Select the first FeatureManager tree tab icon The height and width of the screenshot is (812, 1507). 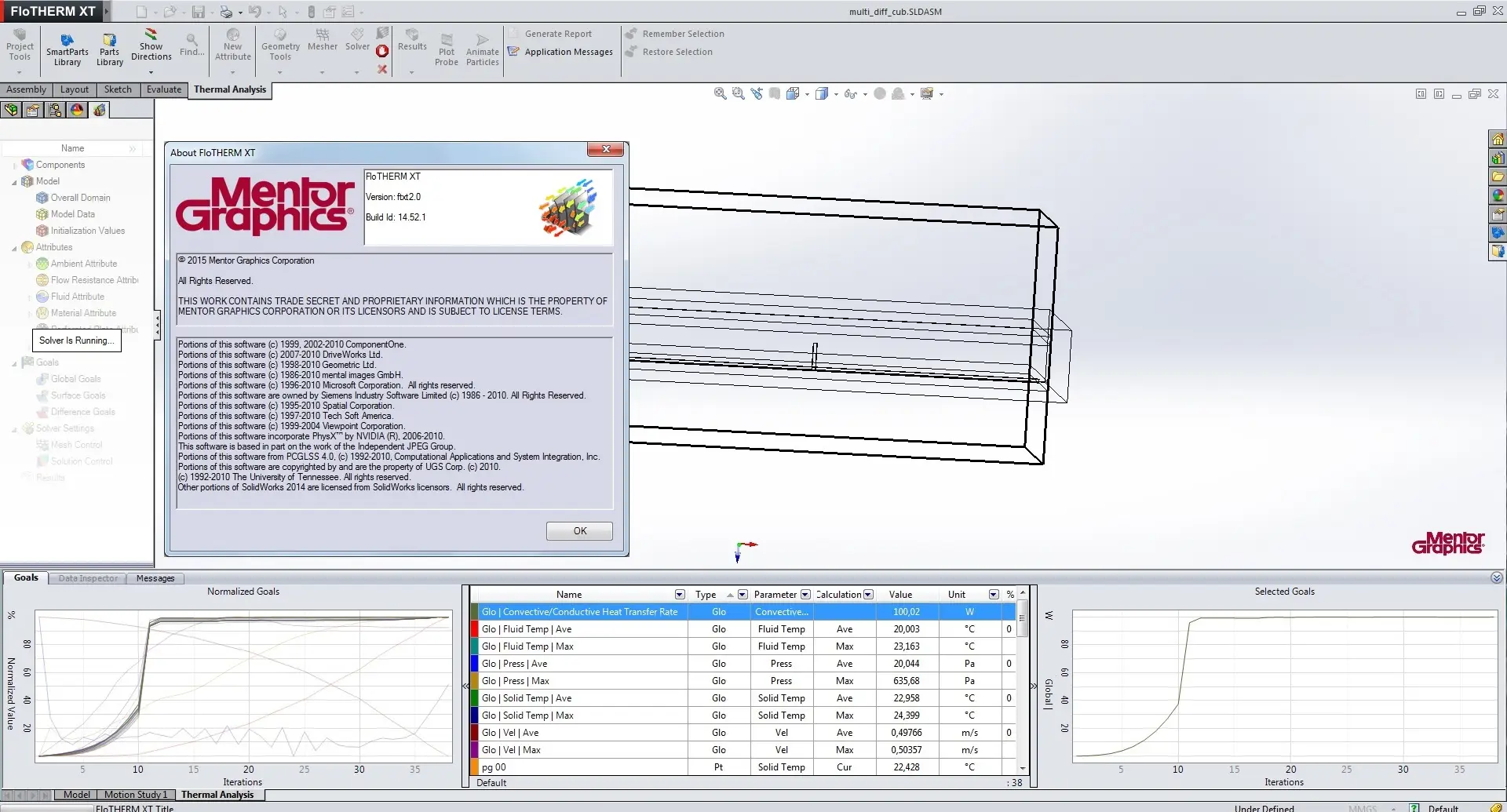11,110
